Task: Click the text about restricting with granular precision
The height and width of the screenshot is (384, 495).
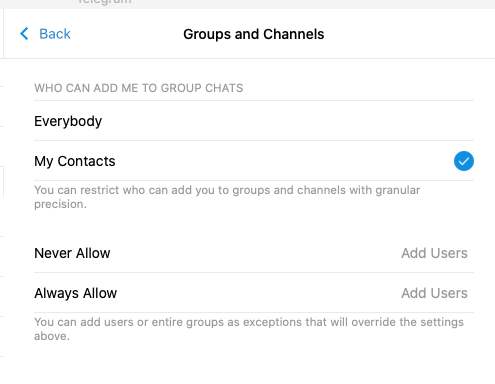Action: pos(227,197)
